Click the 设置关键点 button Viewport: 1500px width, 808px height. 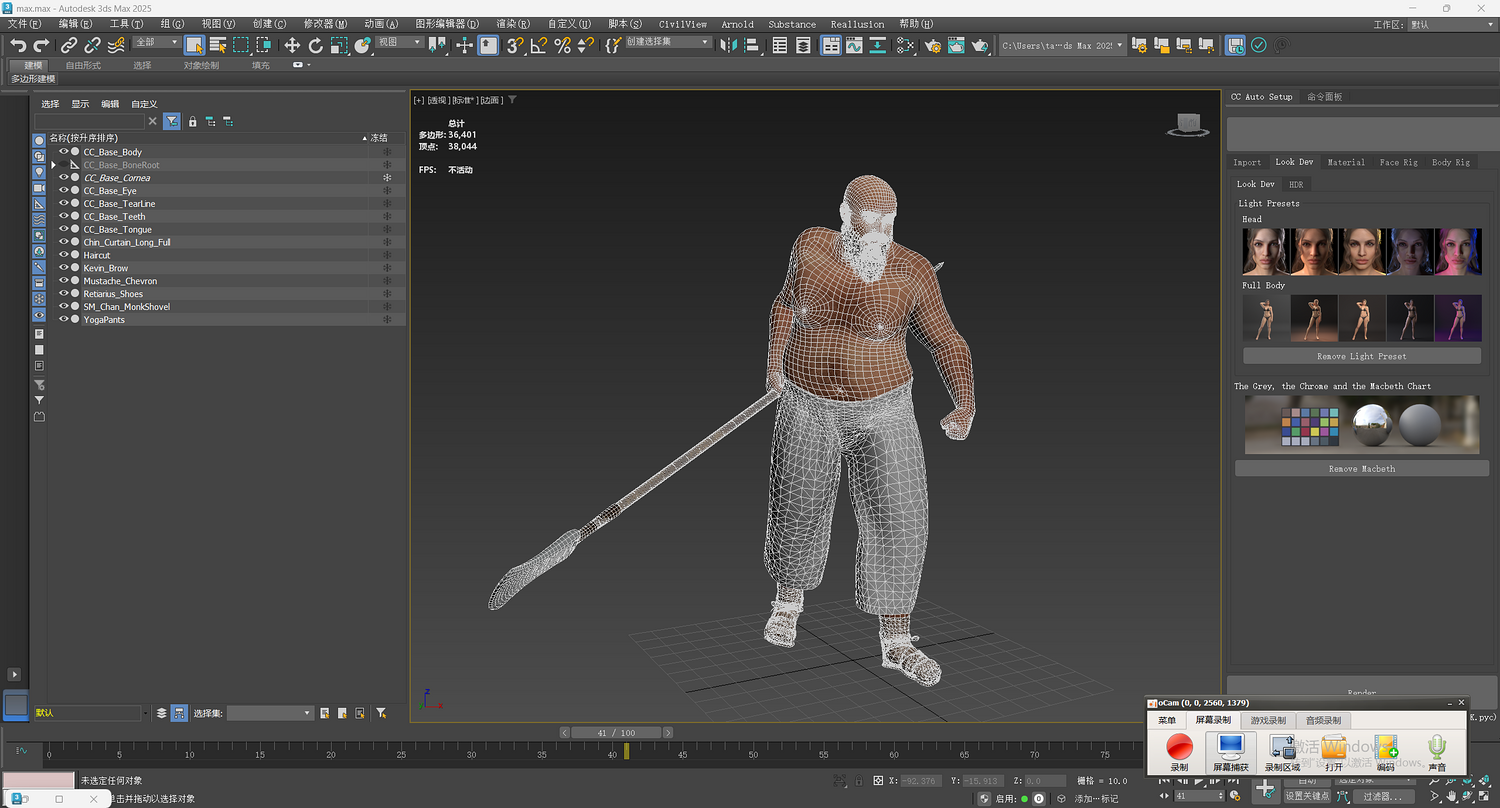click(1307, 796)
